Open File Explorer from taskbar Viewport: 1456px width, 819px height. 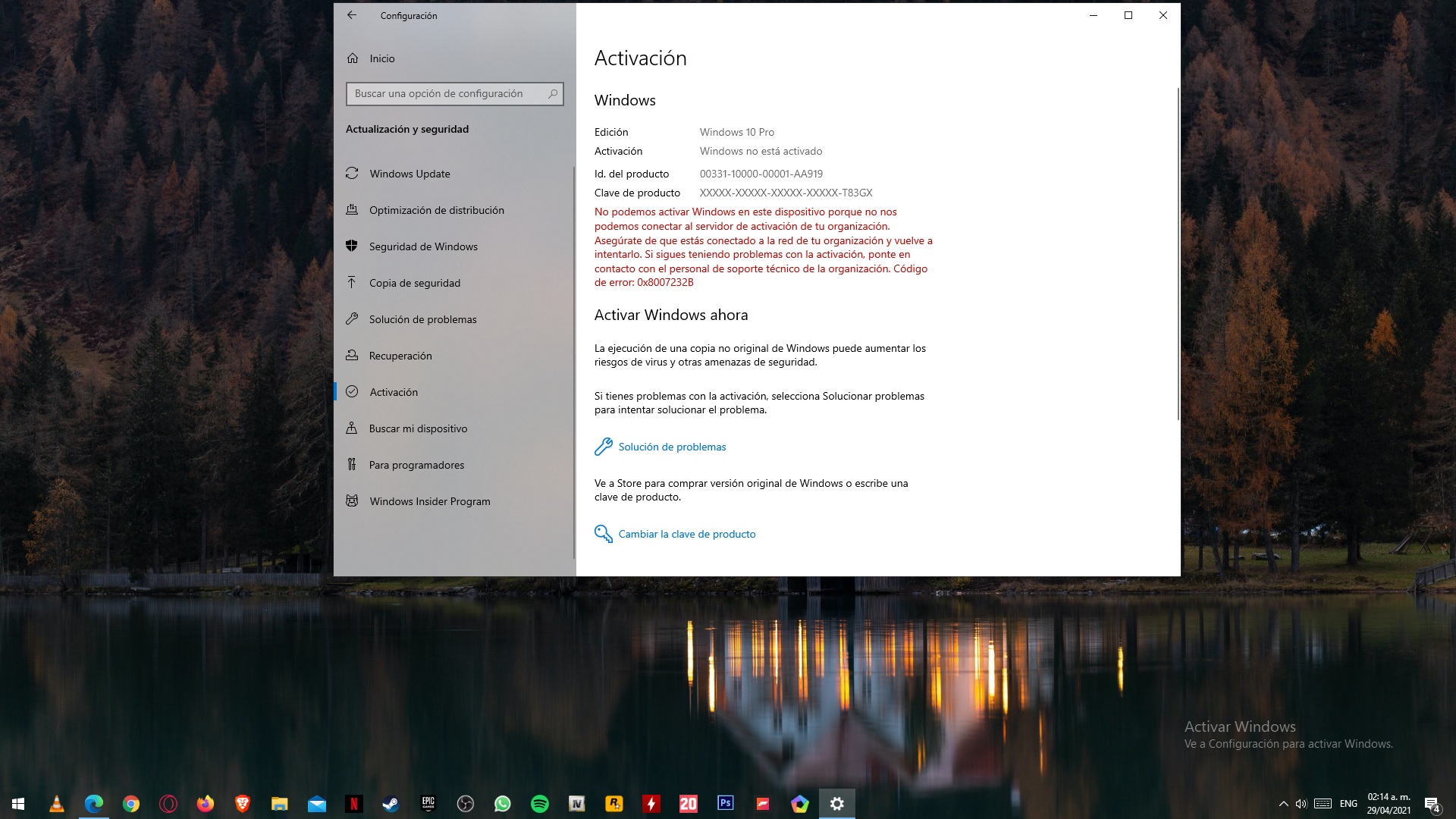280,804
